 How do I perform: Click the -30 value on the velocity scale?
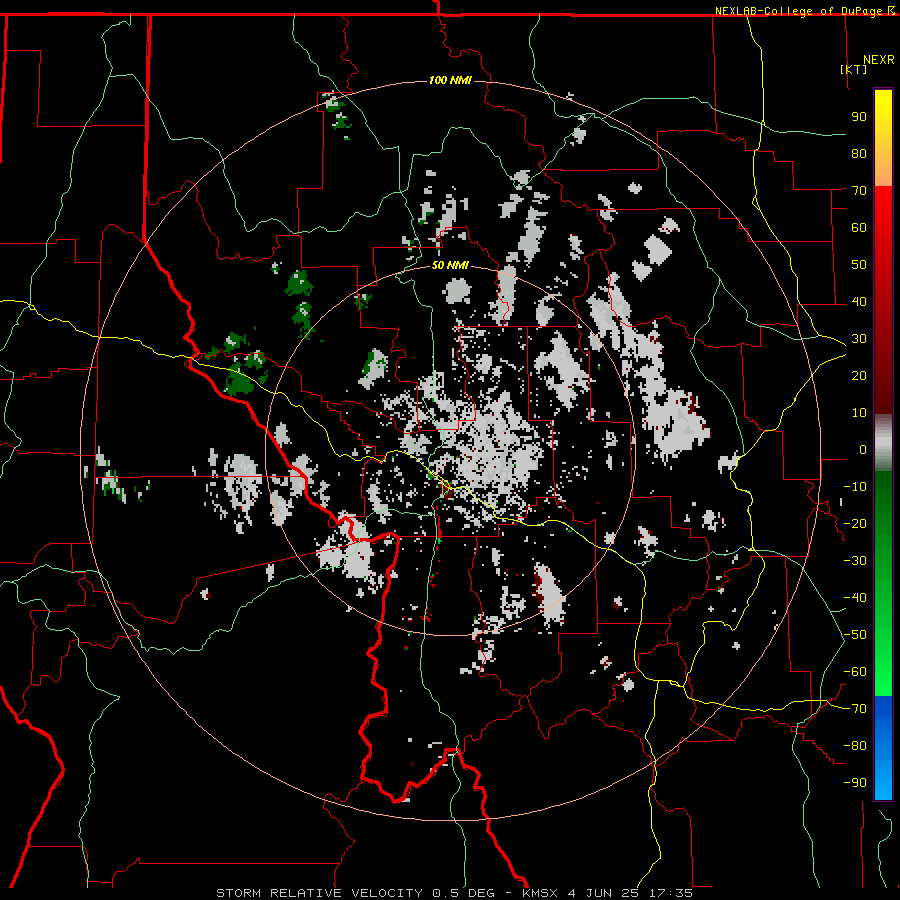tap(855, 561)
